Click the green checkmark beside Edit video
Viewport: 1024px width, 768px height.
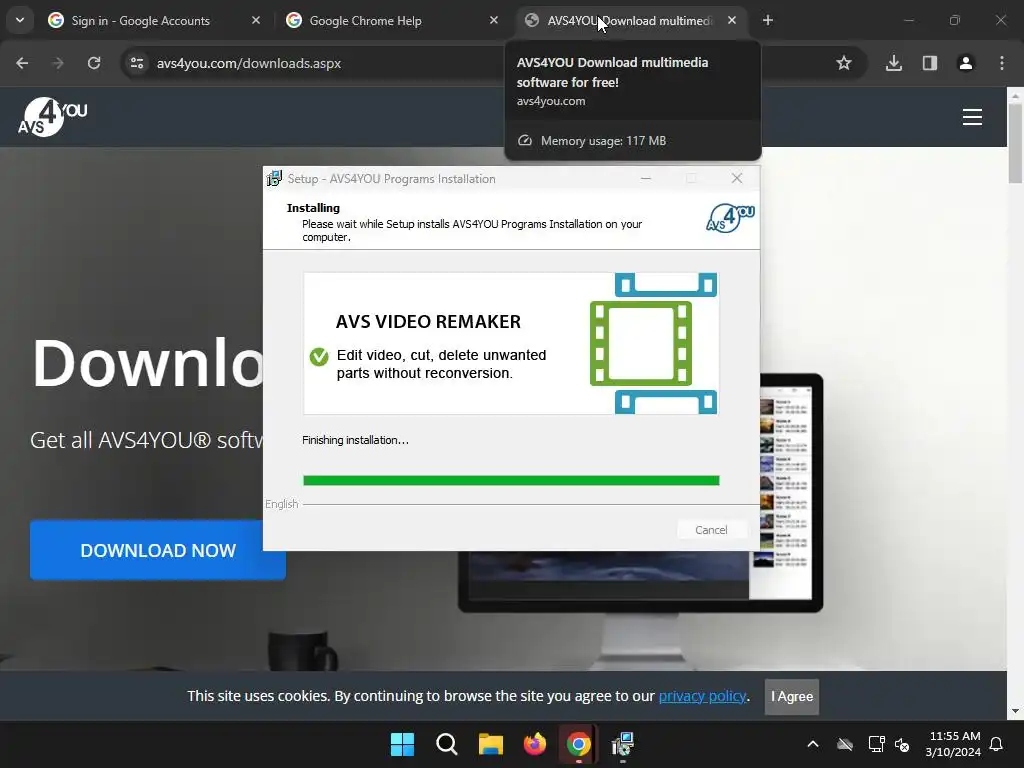click(319, 357)
